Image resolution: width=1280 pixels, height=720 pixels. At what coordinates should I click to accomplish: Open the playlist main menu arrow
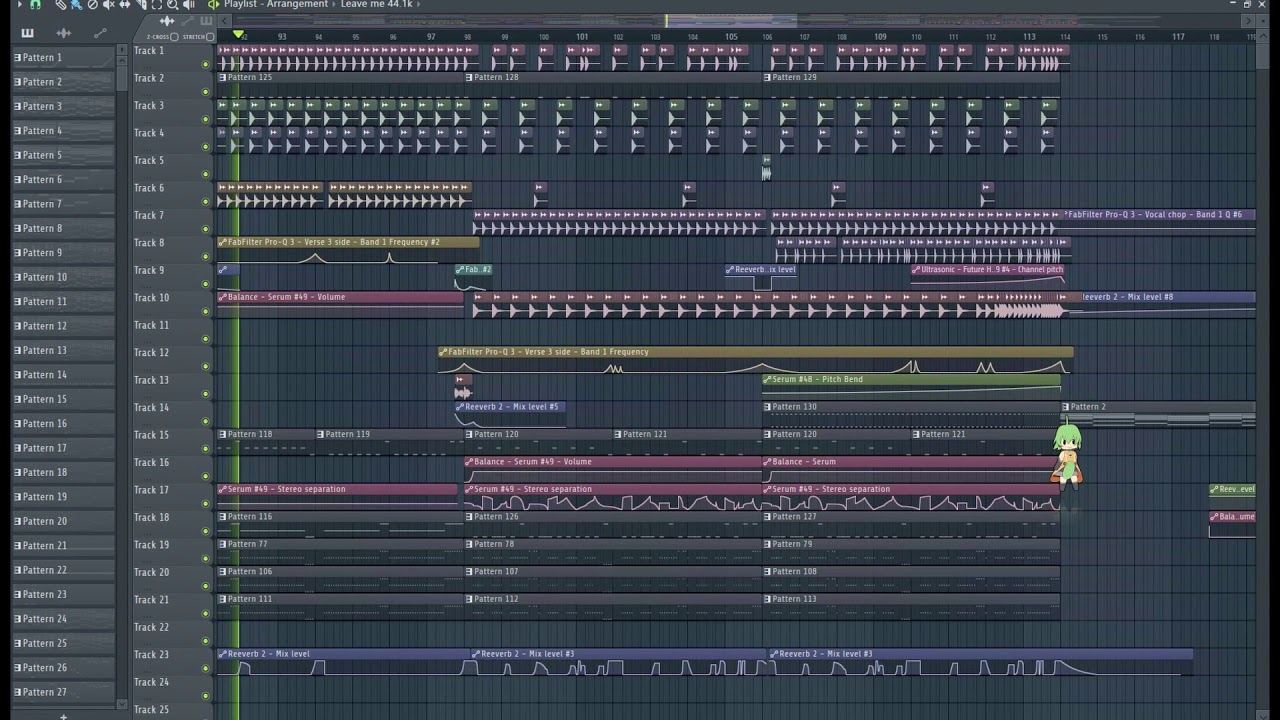19,4
